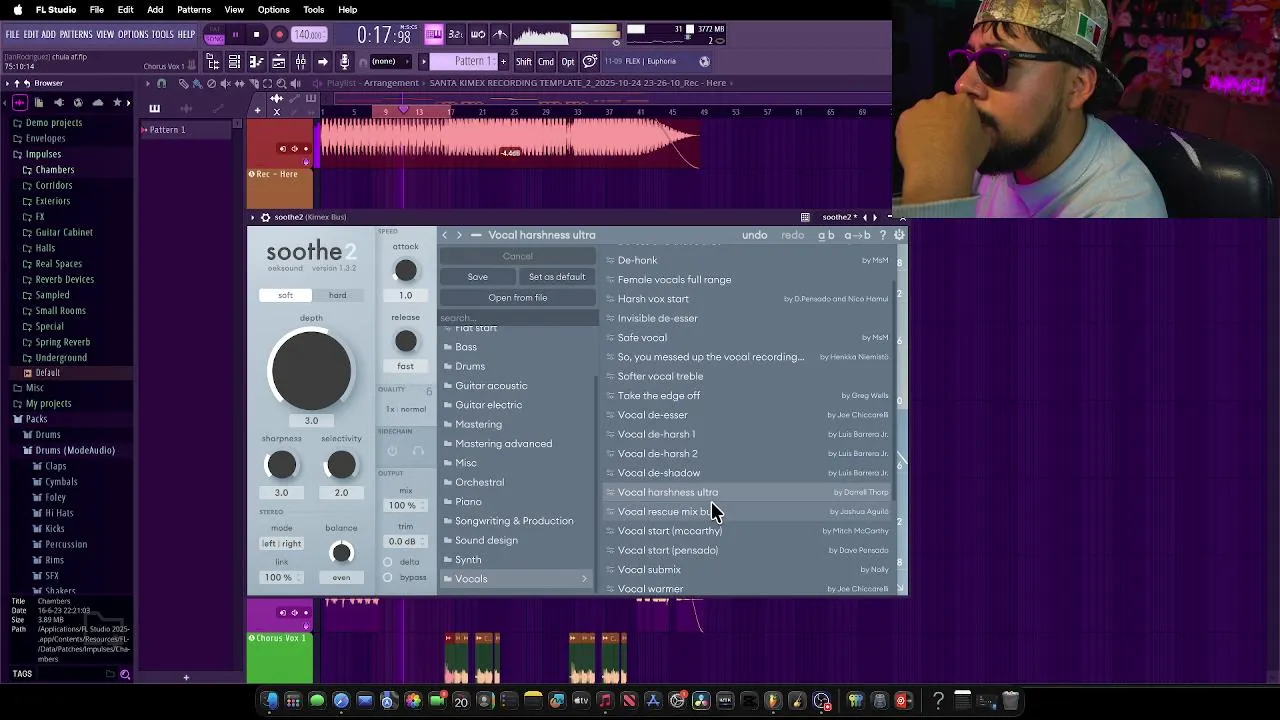Click undo in soothe2 header
Viewport: 1280px width, 720px height.
tap(755, 235)
